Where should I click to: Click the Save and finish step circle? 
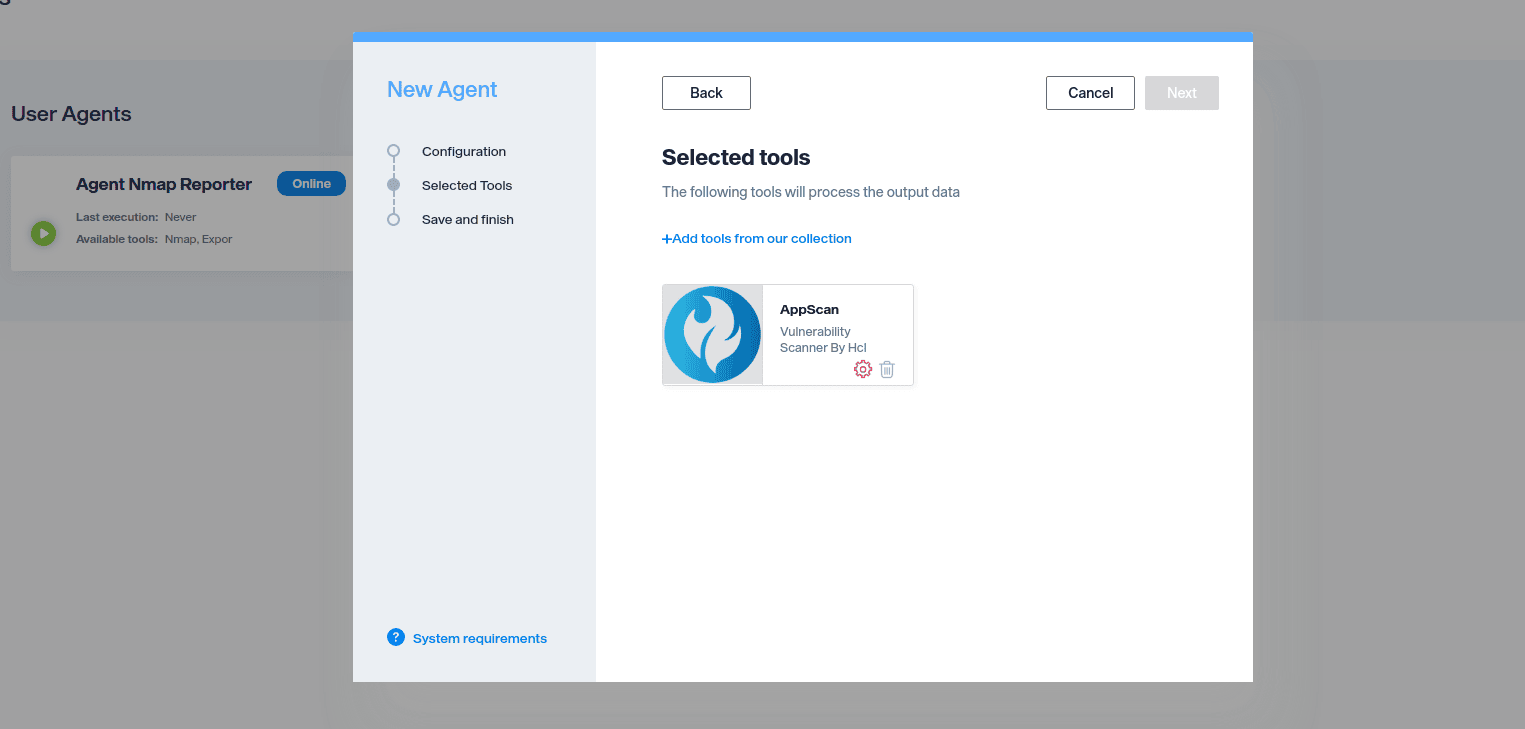coord(393,219)
